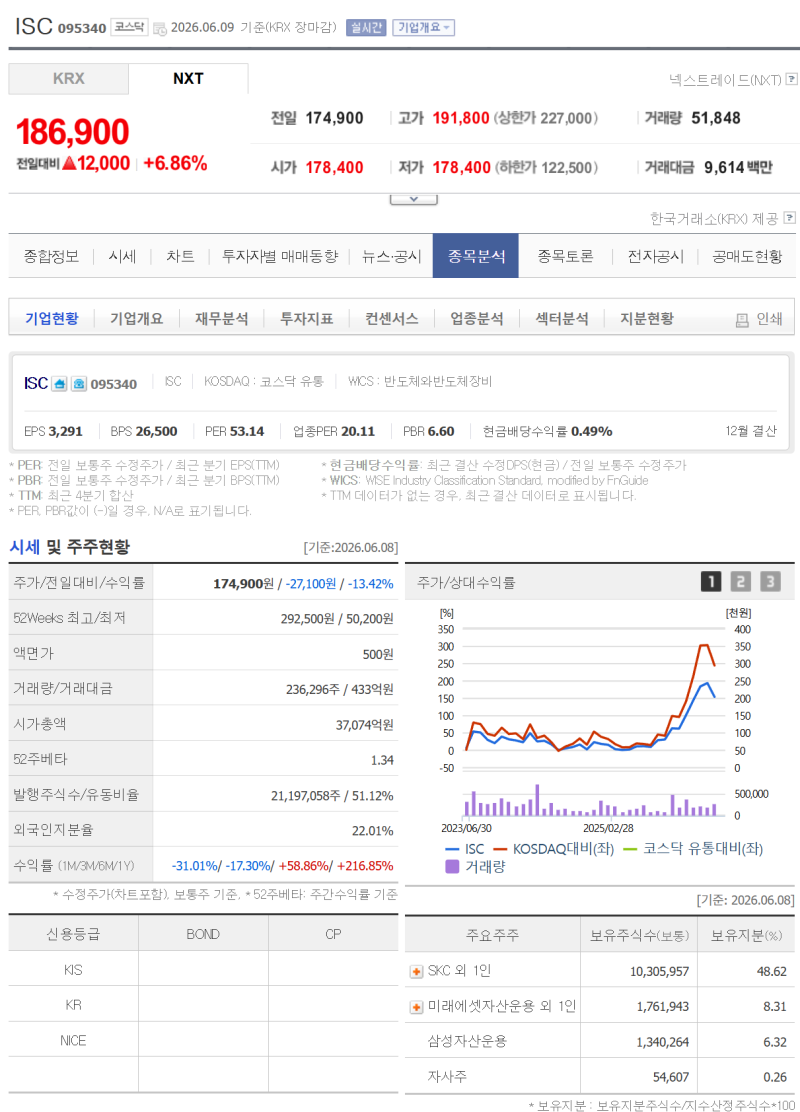Image resolution: width=800 pixels, height=1112 pixels.
Task: Select the 투자지표 sub-tab
Action: tap(306, 318)
